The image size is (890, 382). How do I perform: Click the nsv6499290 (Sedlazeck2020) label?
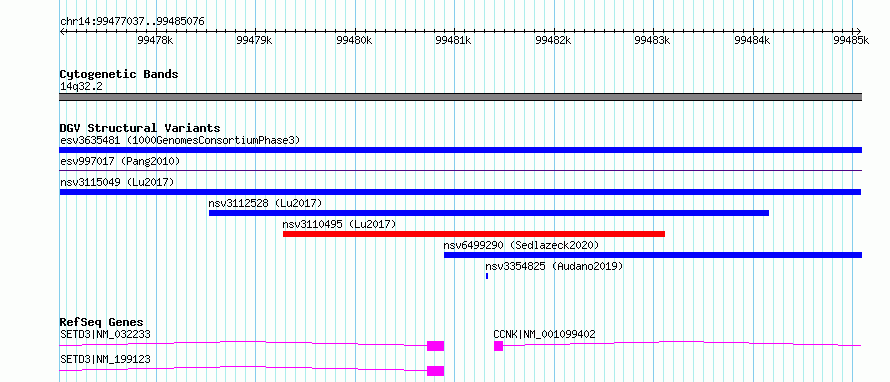click(x=521, y=245)
